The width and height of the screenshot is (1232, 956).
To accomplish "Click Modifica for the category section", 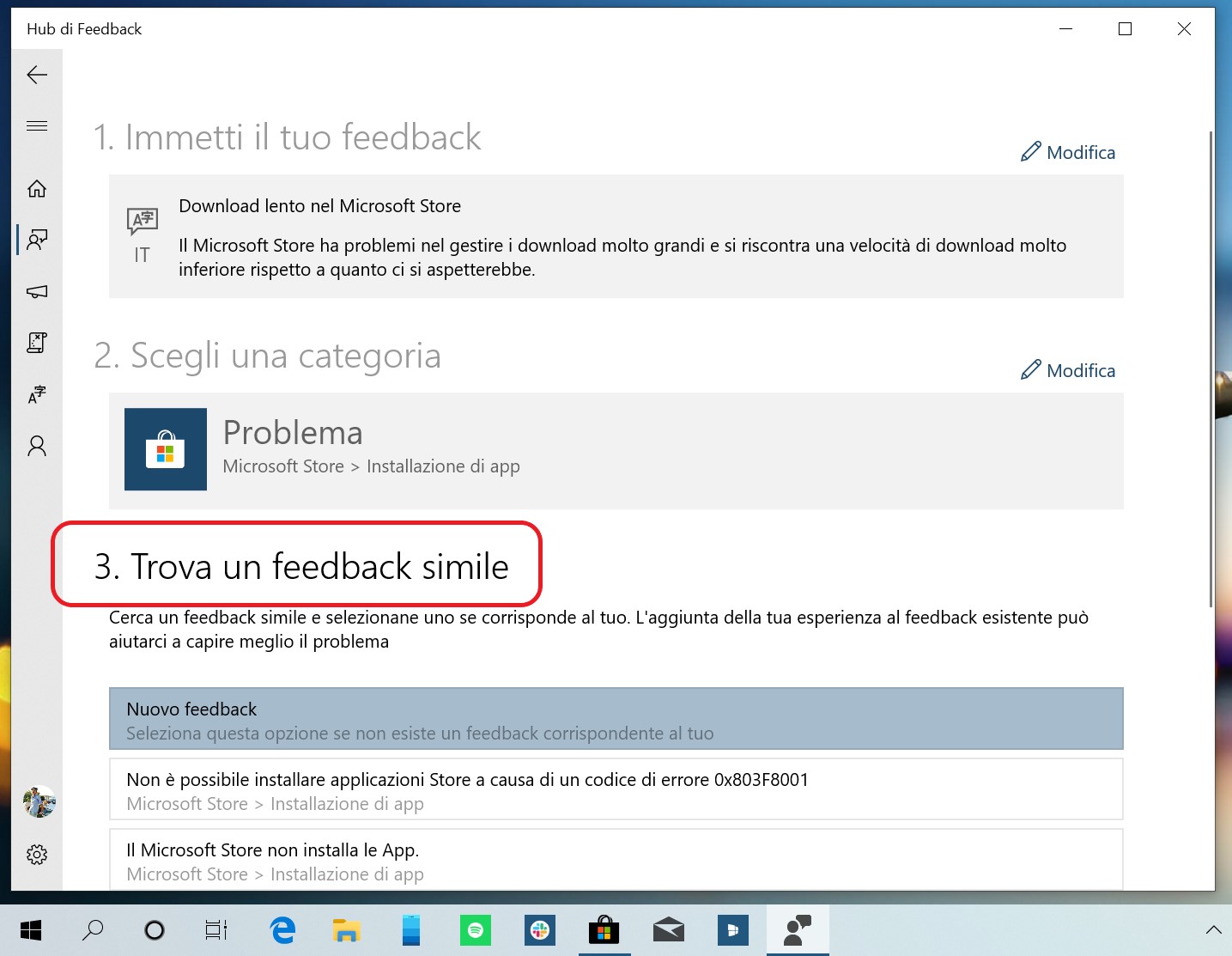I will tap(1068, 370).
